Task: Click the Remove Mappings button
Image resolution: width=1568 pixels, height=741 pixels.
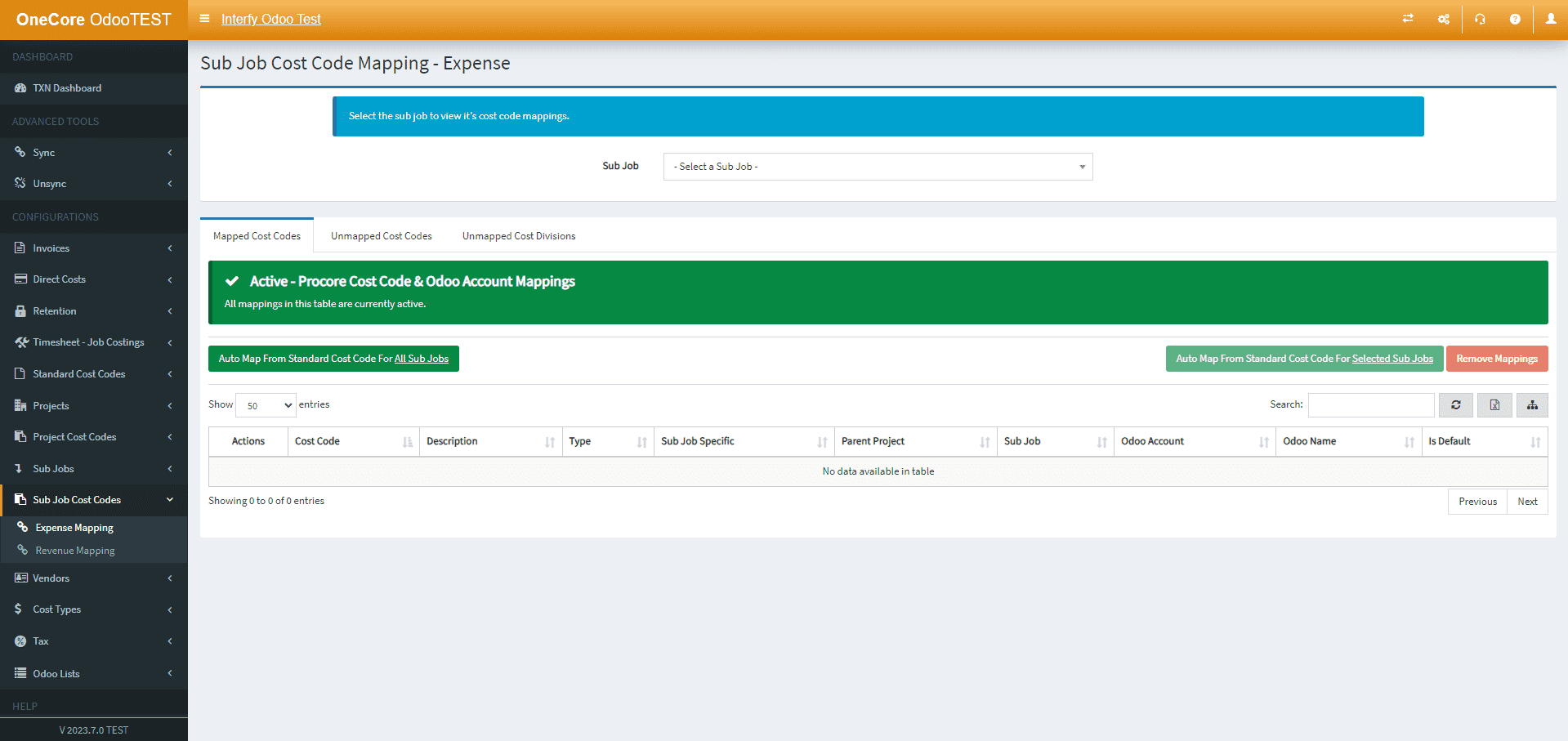Action: click(1496, 359)
